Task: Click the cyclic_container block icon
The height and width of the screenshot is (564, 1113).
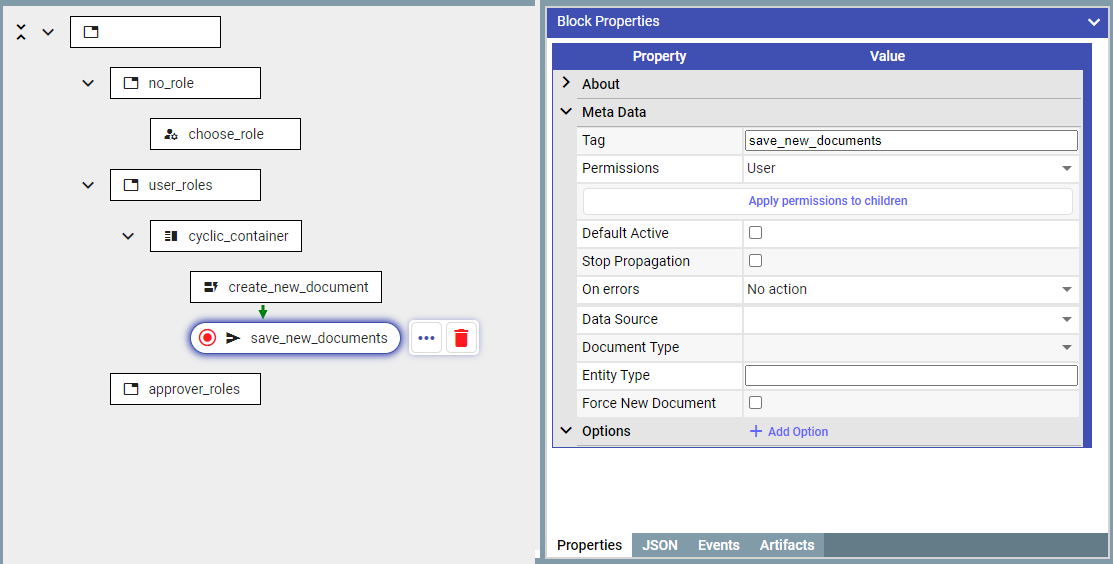Action: click(x=171, y=236)
